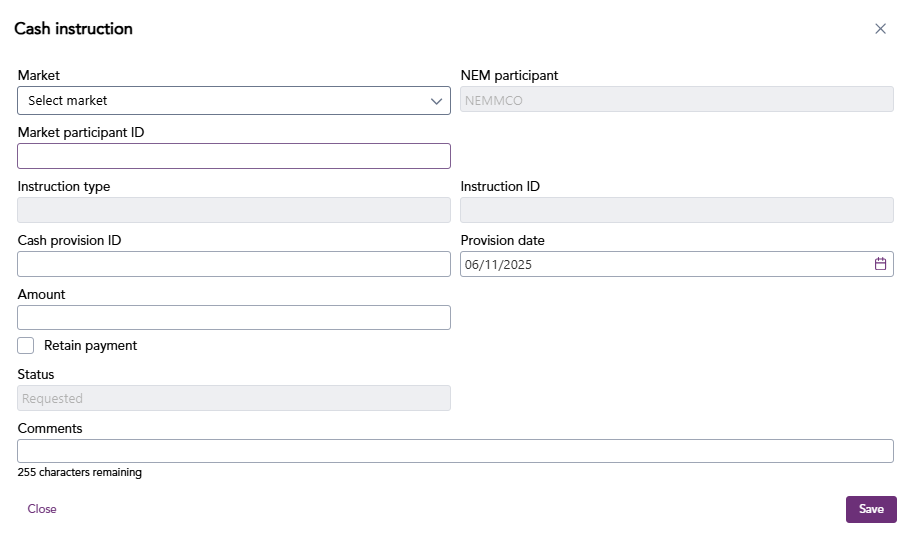Screen dimensions: 911x535
Task: Click the Cash instruction dialog title
Action: click(73, 29)
